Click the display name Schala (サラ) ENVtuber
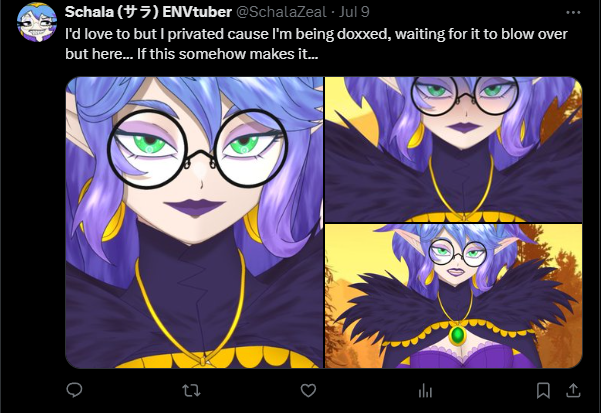Viewport: 601px width, 413px height. (x=148, y=12)
